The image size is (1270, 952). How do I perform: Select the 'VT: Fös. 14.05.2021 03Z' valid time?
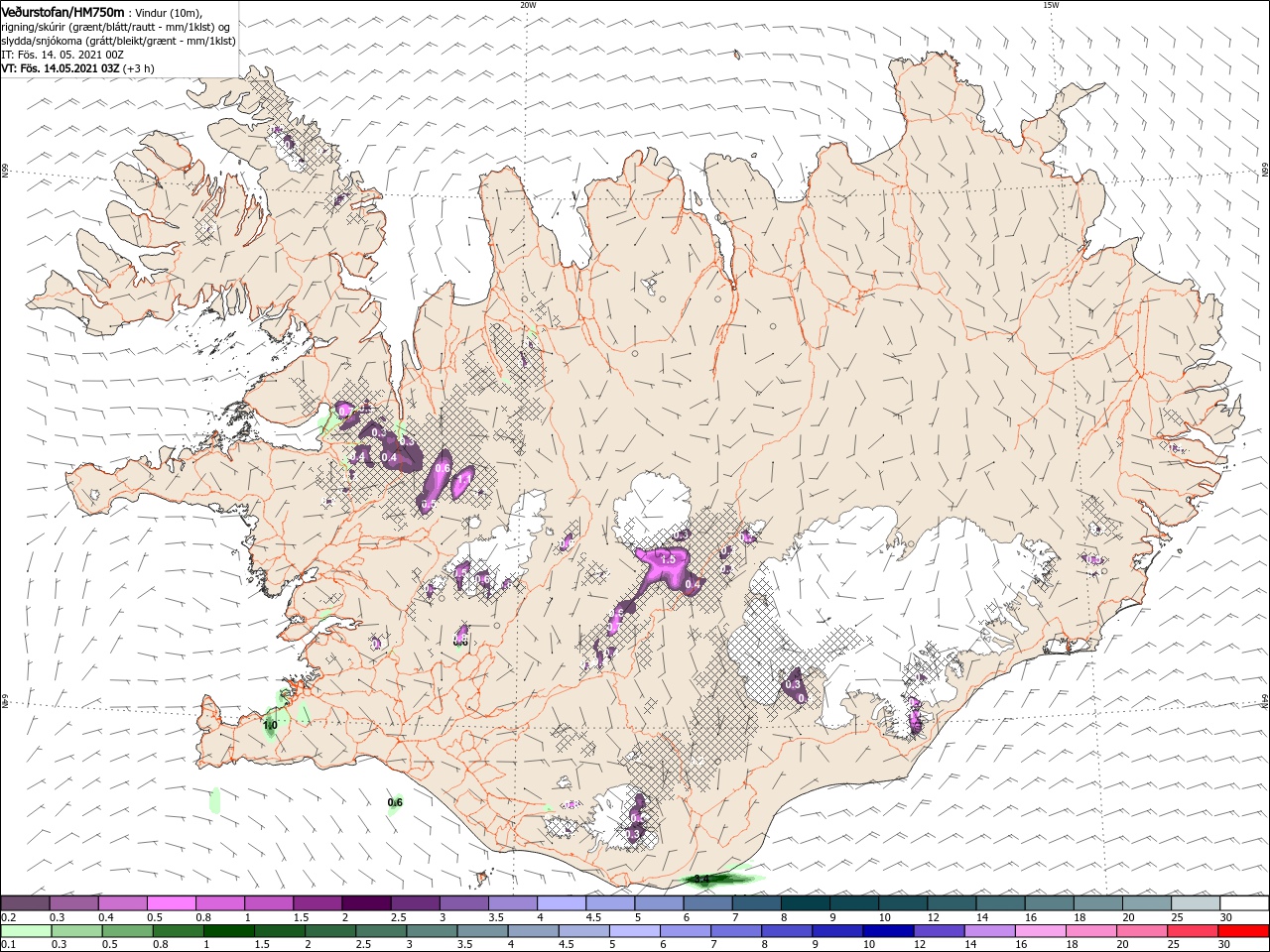pos(61,67)
